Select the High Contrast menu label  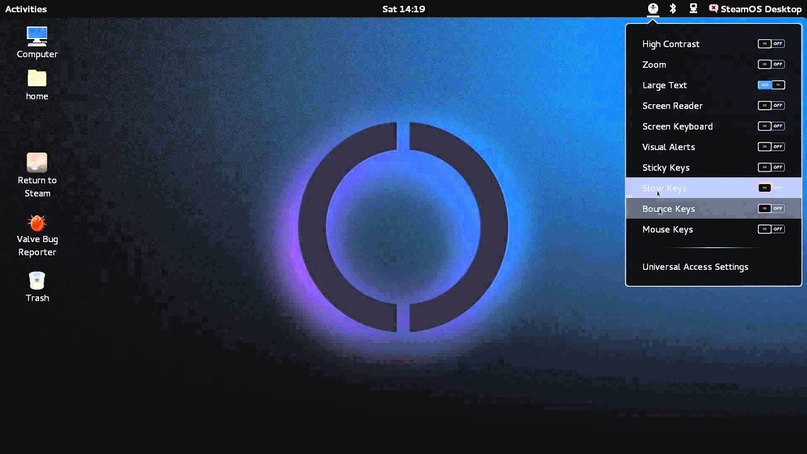[671, 44]
